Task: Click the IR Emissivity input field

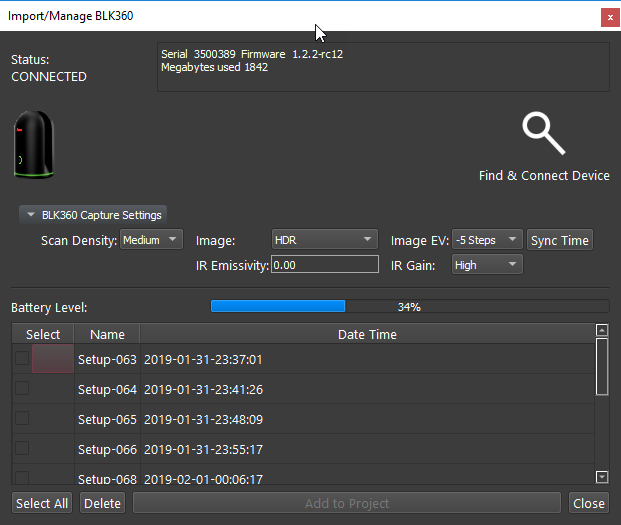Action: pos(325,265)
